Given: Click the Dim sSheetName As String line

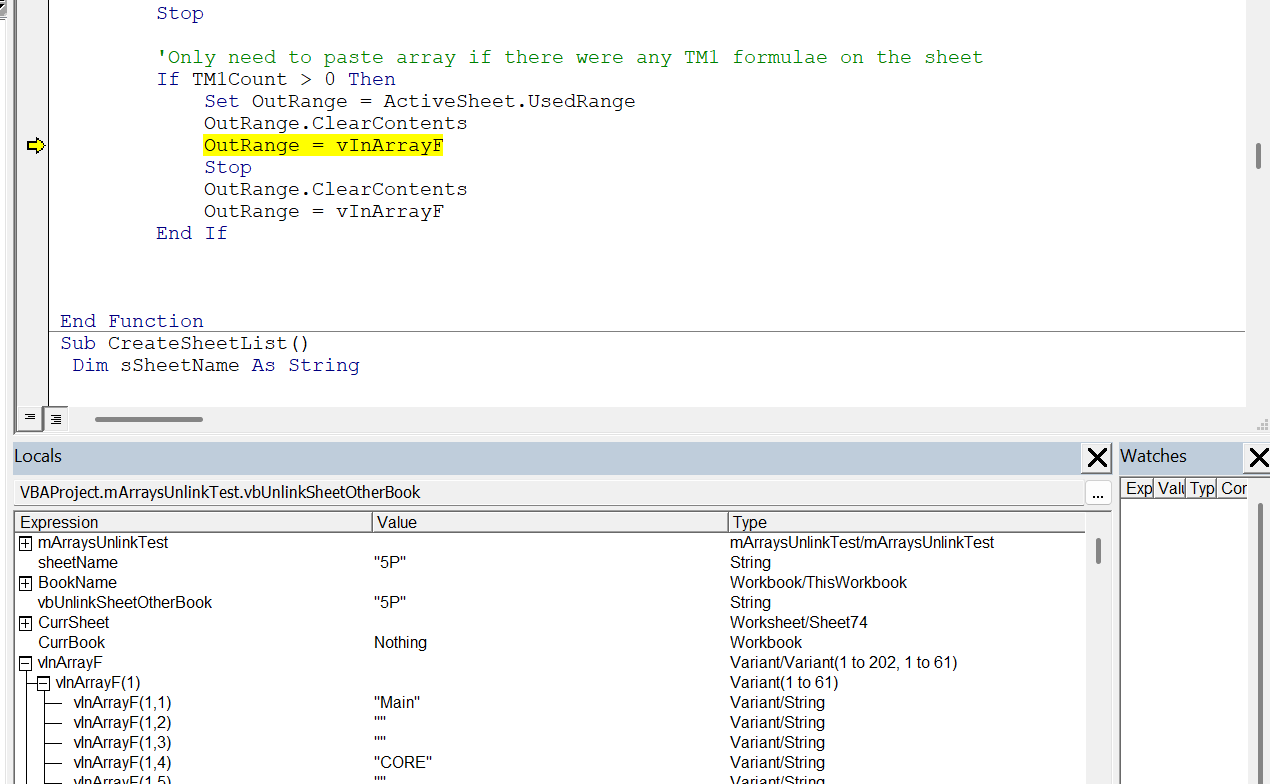Looking at the screenshot, I should point(215,366).
